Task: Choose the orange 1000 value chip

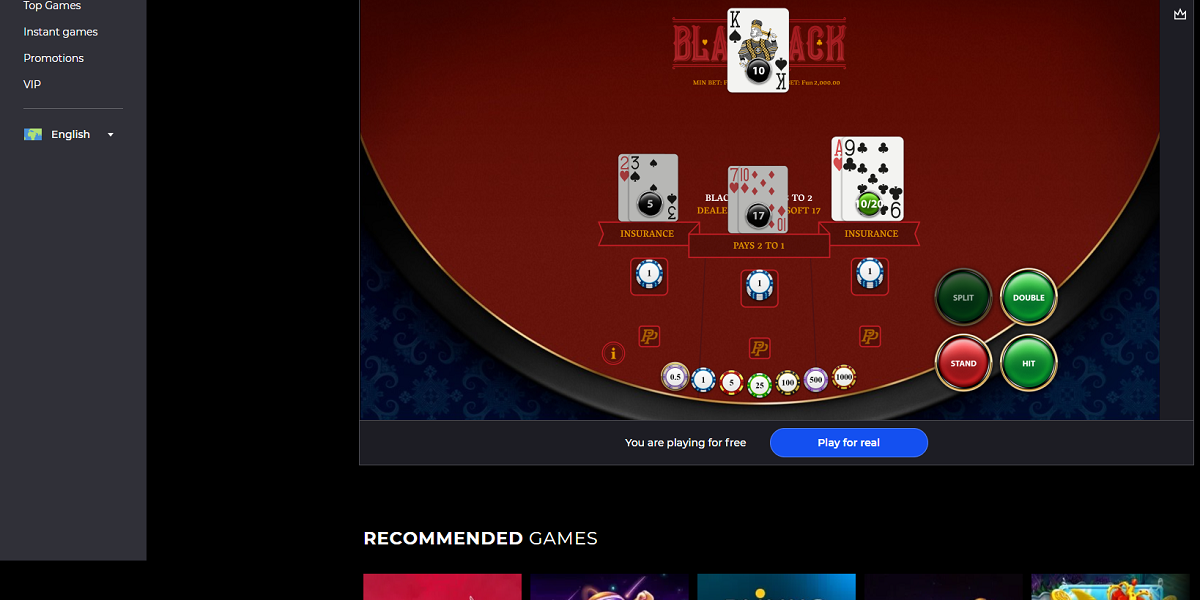Action: click(x=844, y=376)
